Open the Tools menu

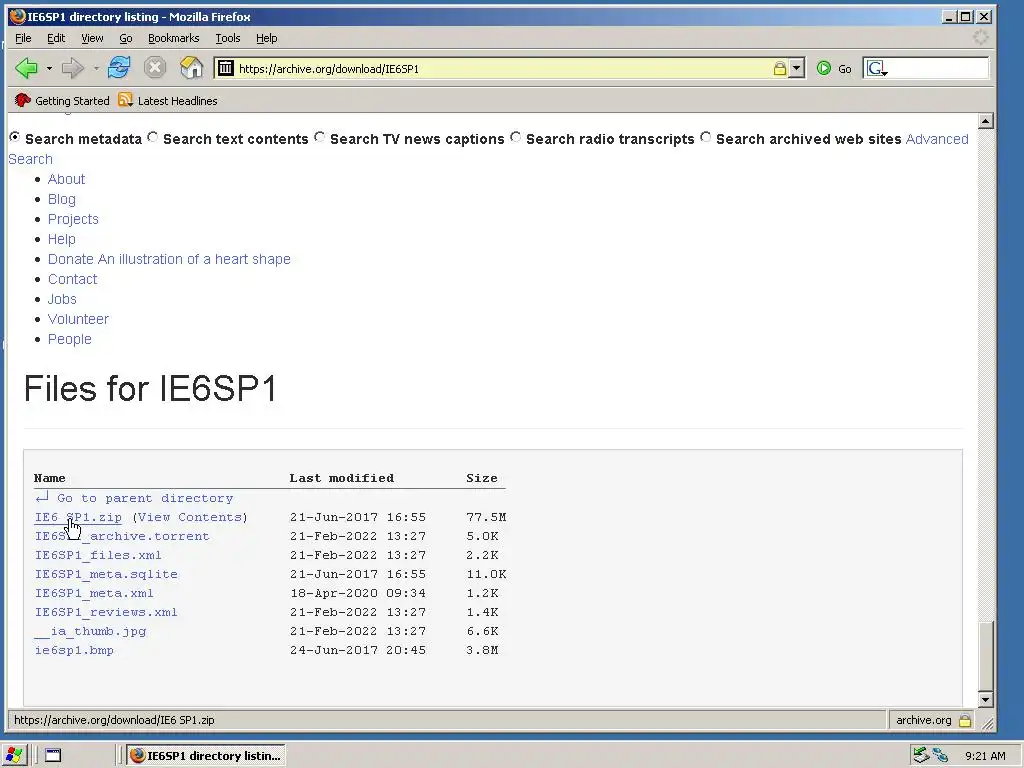[x=228, y=38]
